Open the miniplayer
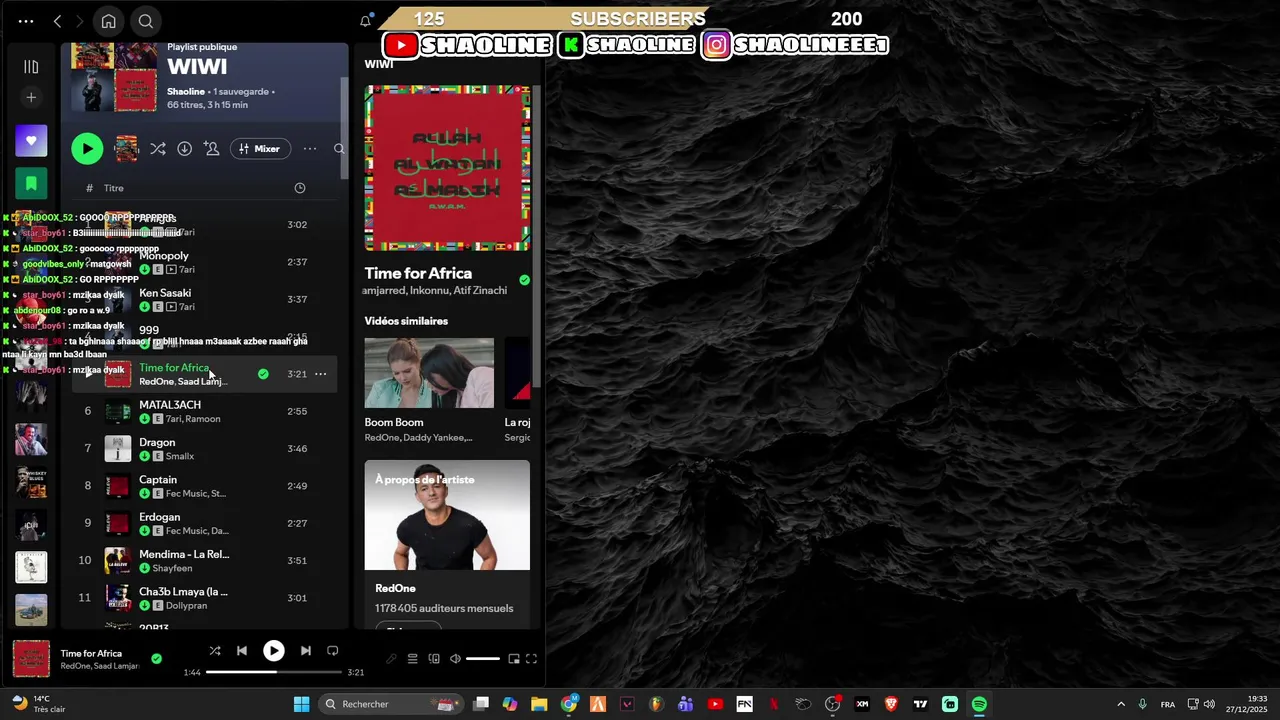1280x720 pixels. click(514, 659)
